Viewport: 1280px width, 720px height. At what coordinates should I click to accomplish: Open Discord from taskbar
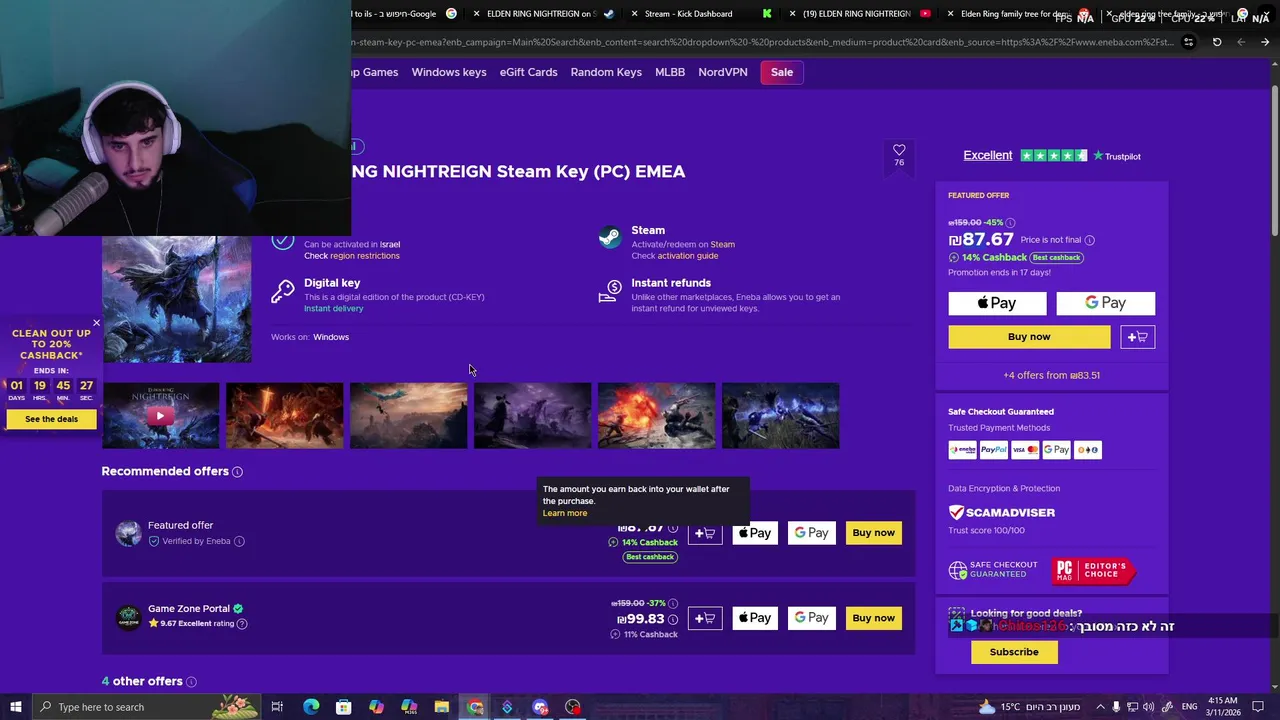click(x=540, y=707)
